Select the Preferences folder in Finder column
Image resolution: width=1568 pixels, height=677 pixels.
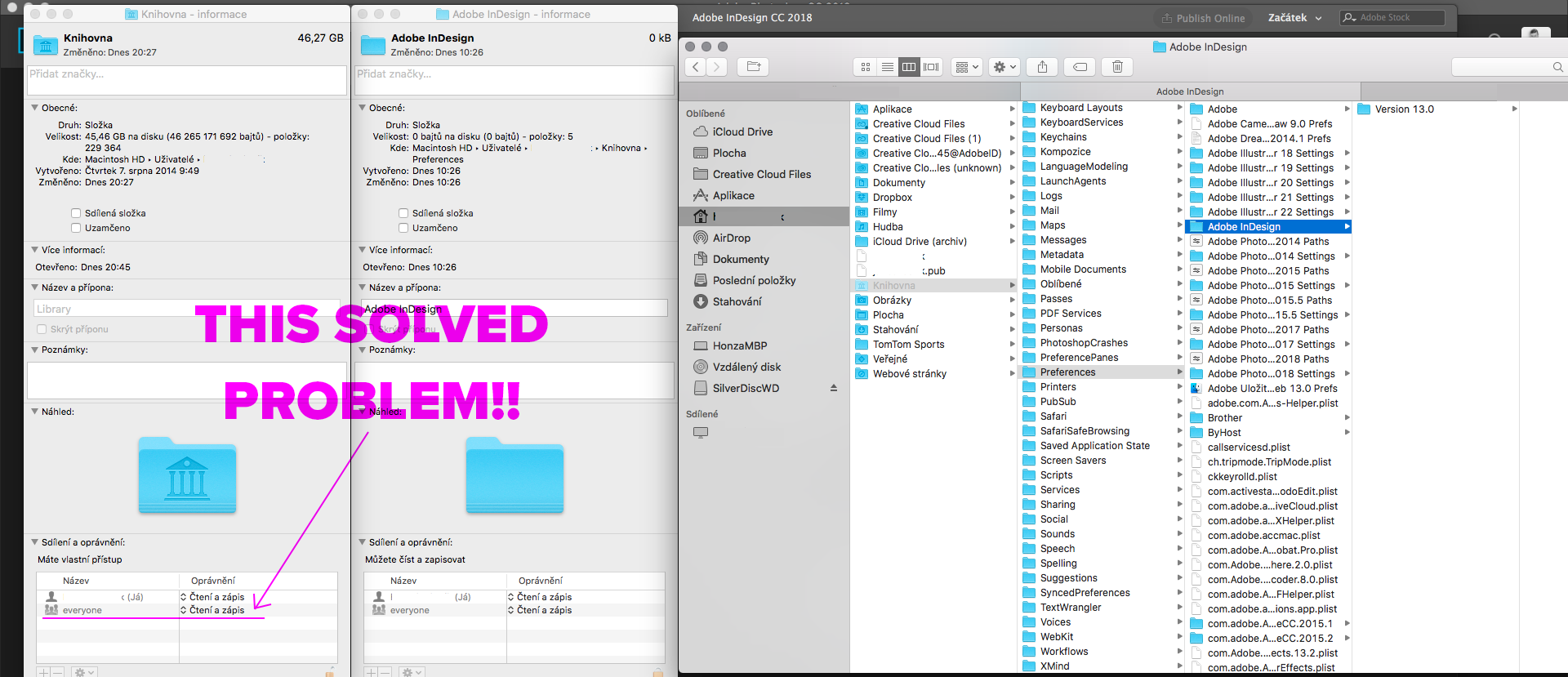click(x=1102, y=372)
